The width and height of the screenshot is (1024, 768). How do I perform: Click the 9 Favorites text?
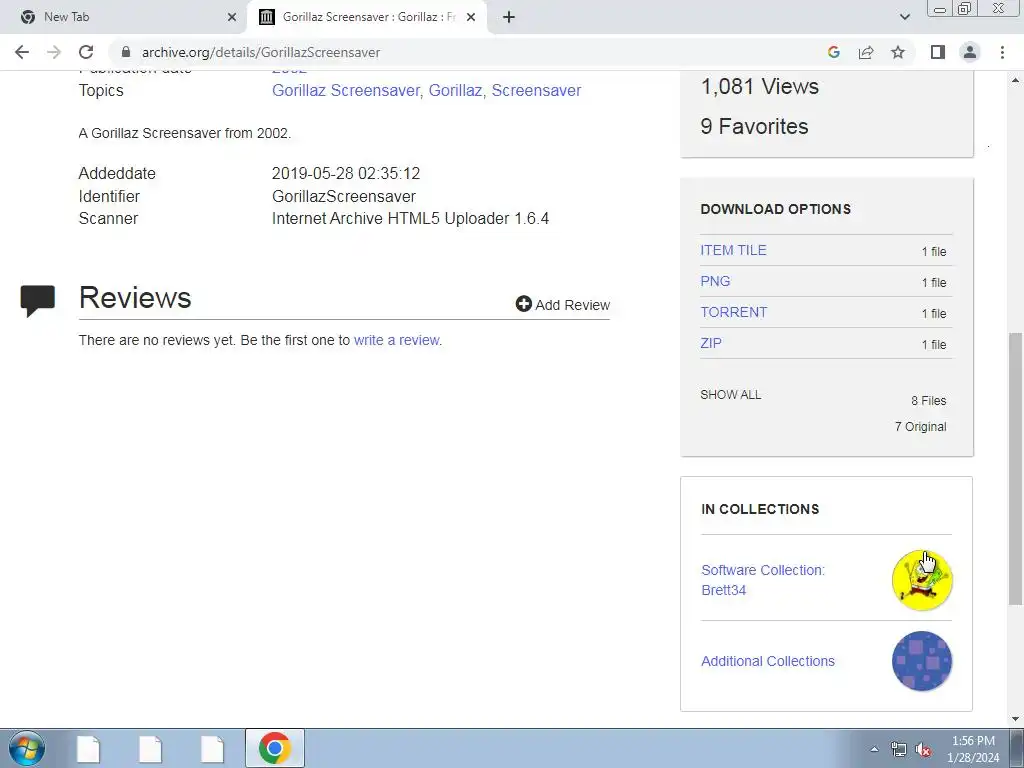pos(754,126)
